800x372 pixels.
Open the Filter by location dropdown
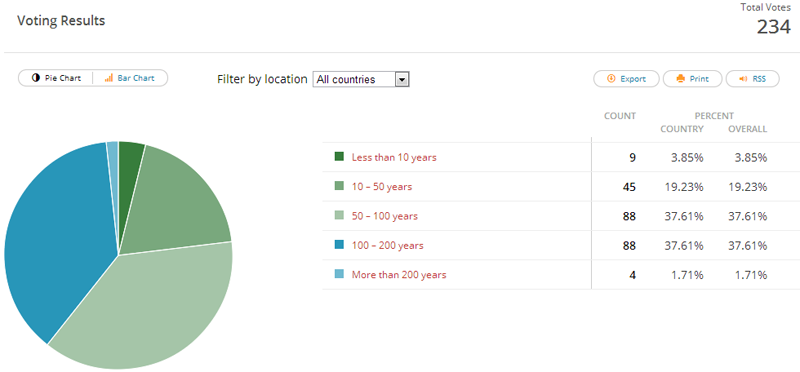361,80
